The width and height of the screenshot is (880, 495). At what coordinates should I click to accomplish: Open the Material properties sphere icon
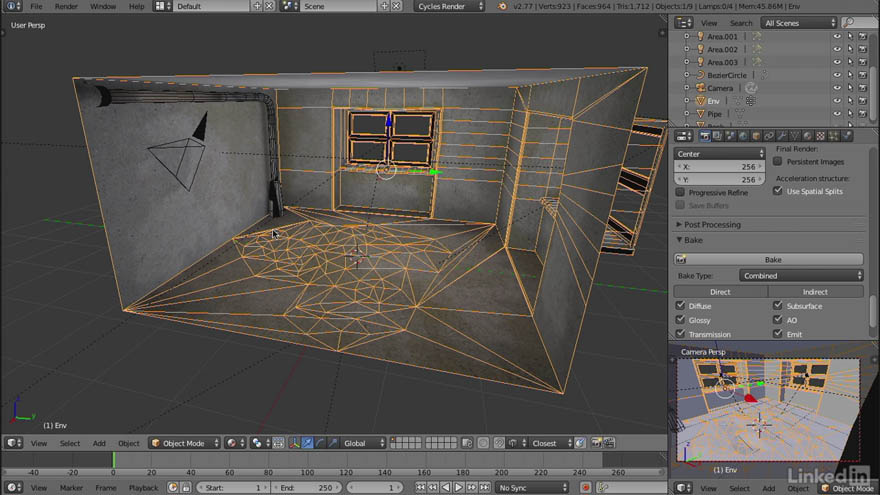point(808,136)
